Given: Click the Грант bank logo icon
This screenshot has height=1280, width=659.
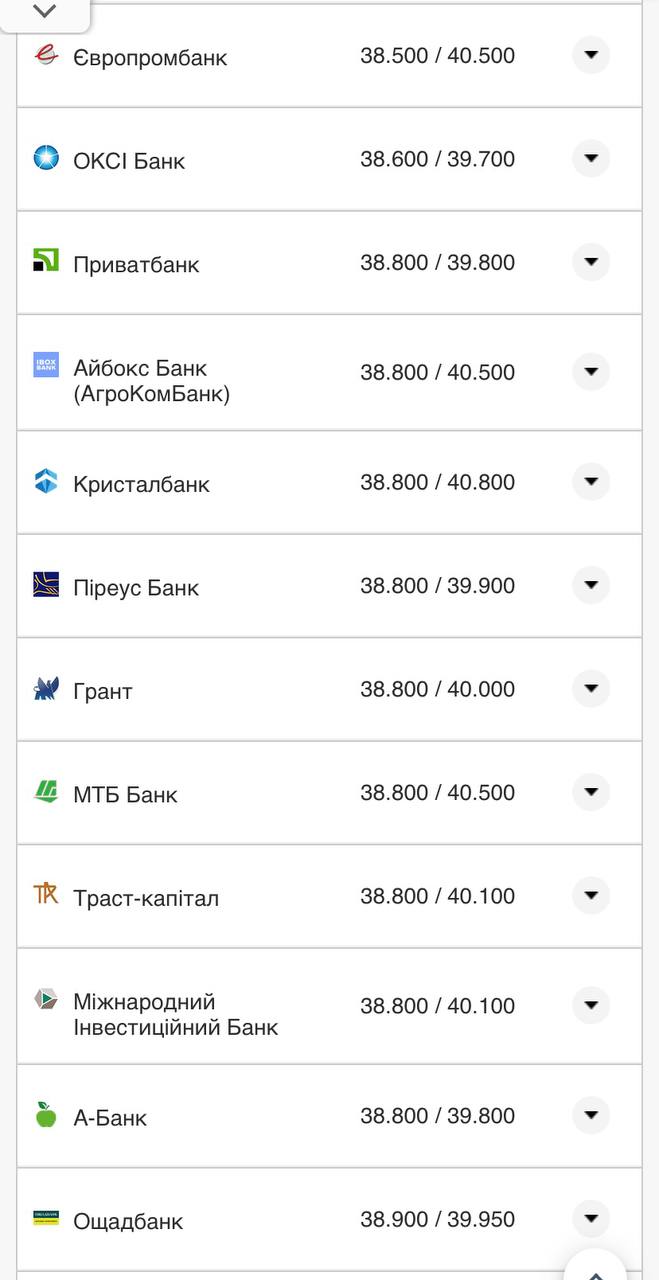Looking at the screenshot, I should [x=46, y=688].
